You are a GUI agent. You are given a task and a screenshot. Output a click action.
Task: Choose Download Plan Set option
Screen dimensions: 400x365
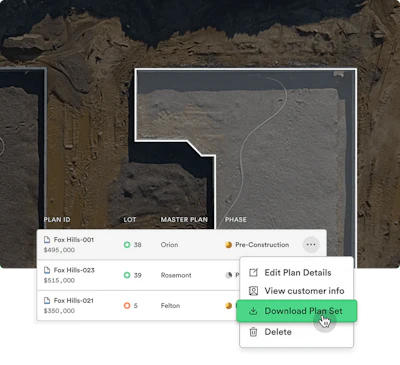(x=297, y=311)
